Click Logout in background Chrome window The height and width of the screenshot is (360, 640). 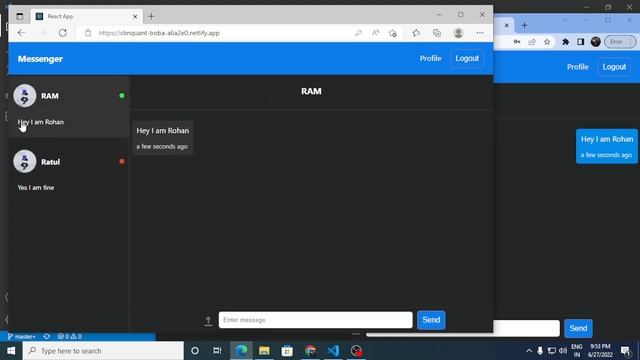pyautogui.click(x=614, y=67)
